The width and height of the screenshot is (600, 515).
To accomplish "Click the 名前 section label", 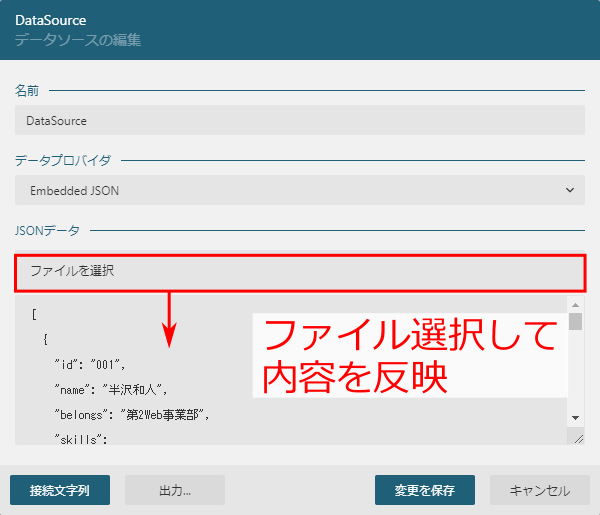I will click(27, 91).
